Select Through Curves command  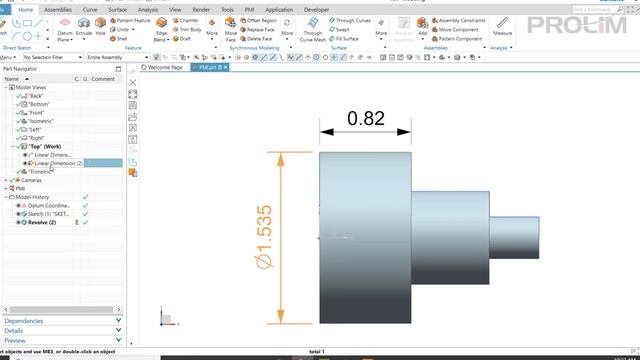point(350,20)
